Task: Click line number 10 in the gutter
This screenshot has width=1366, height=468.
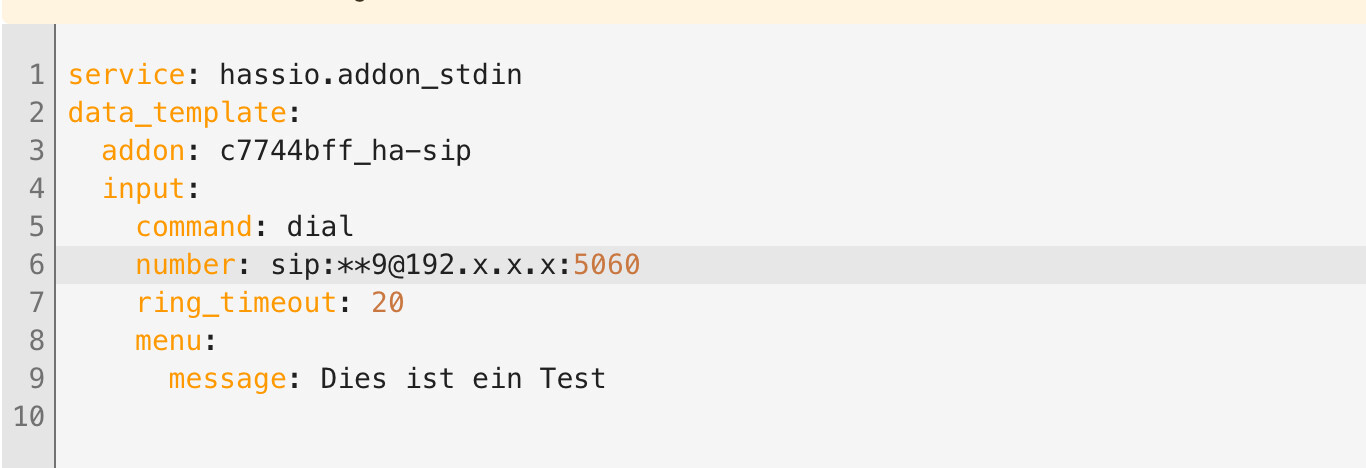Action: [29, 417]
